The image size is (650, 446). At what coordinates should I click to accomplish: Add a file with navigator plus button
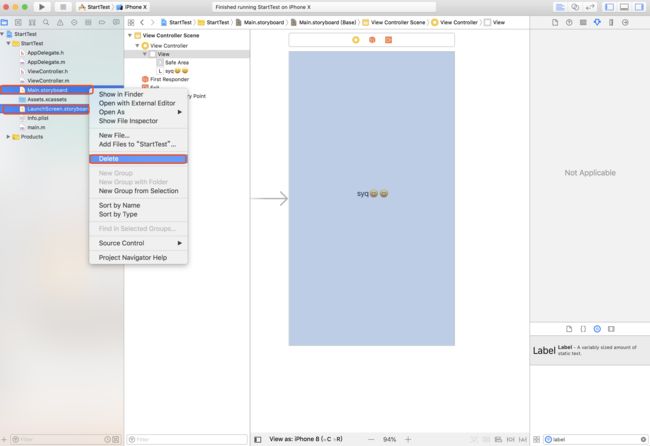[x=4, y=439]
